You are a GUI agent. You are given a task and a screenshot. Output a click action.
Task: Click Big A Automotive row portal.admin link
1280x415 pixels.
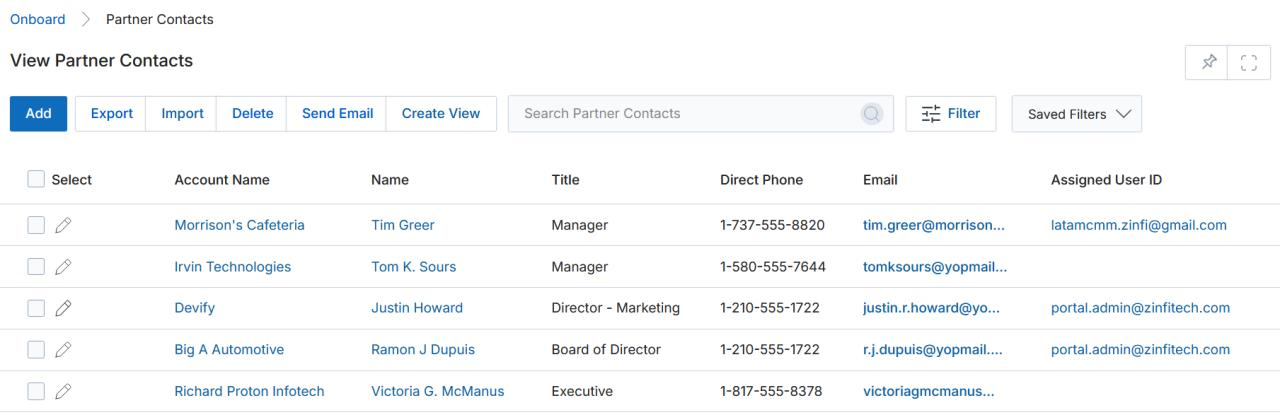[x=1140, y=350]
